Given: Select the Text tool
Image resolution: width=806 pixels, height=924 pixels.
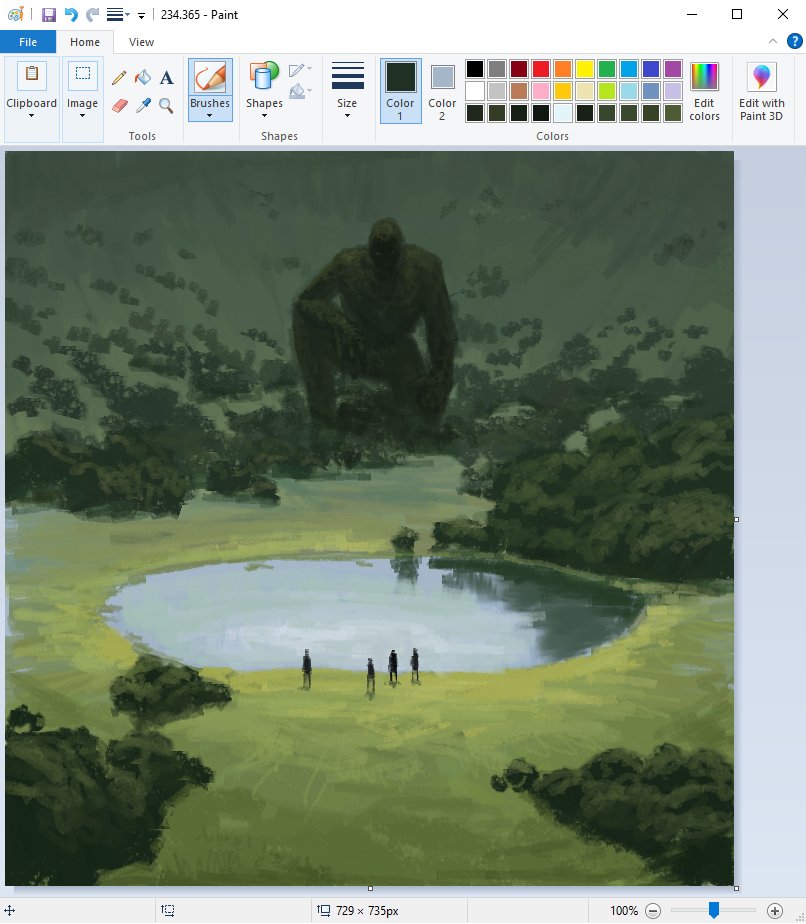Looking at the screenshot, I should (167, 78).
